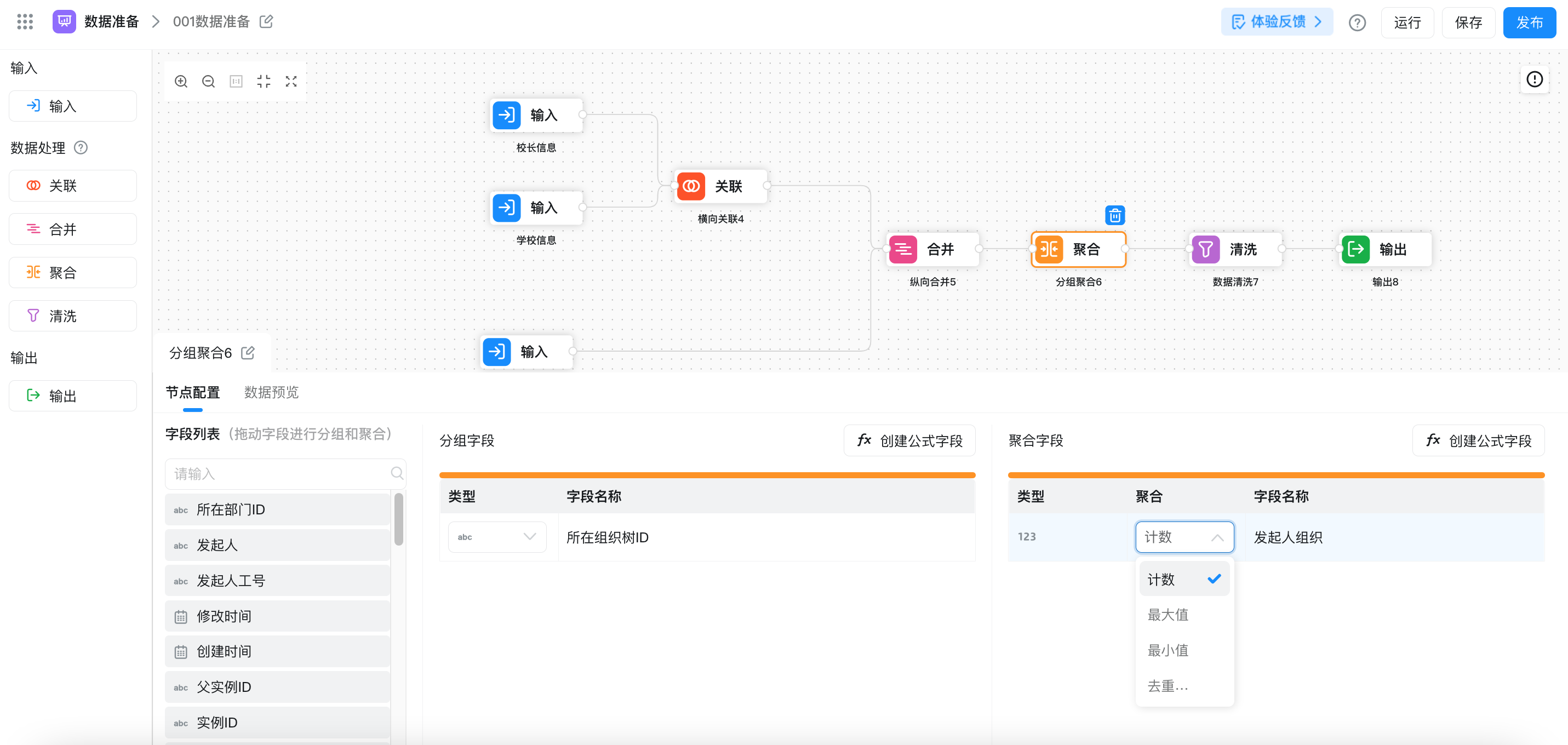Choose 去重… option in aggregation list
This screenshot has width=1568, height=745.
tap(1184, 686)
